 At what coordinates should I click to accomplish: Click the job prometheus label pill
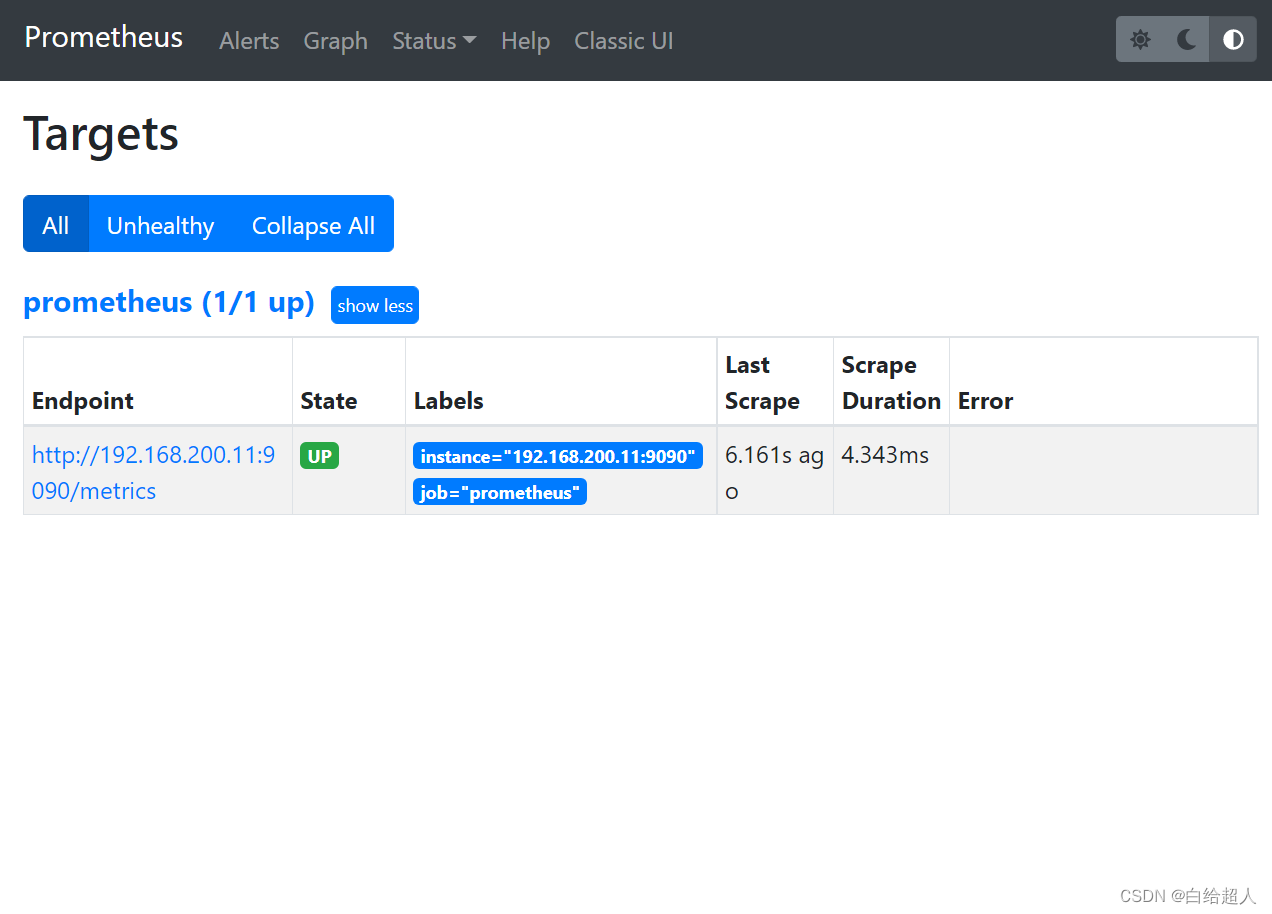click(x=499, y=491)
